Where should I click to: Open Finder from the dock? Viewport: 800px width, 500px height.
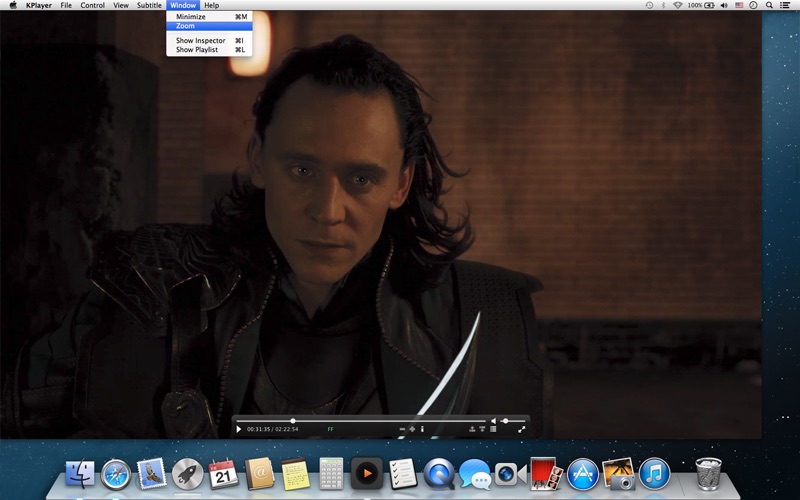pos(80,473)
